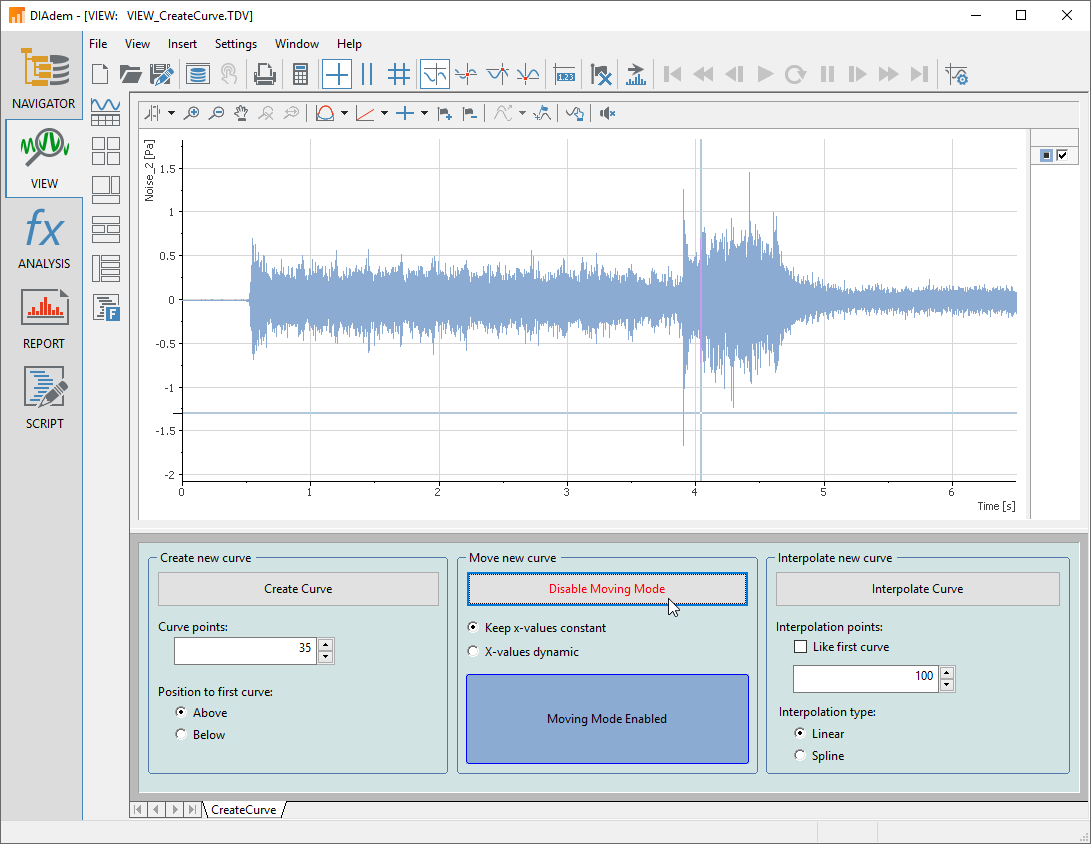The image size is (1091, 844).
Task: Expand the line style dropdown arrow
Action: click(x=384, y=114)
